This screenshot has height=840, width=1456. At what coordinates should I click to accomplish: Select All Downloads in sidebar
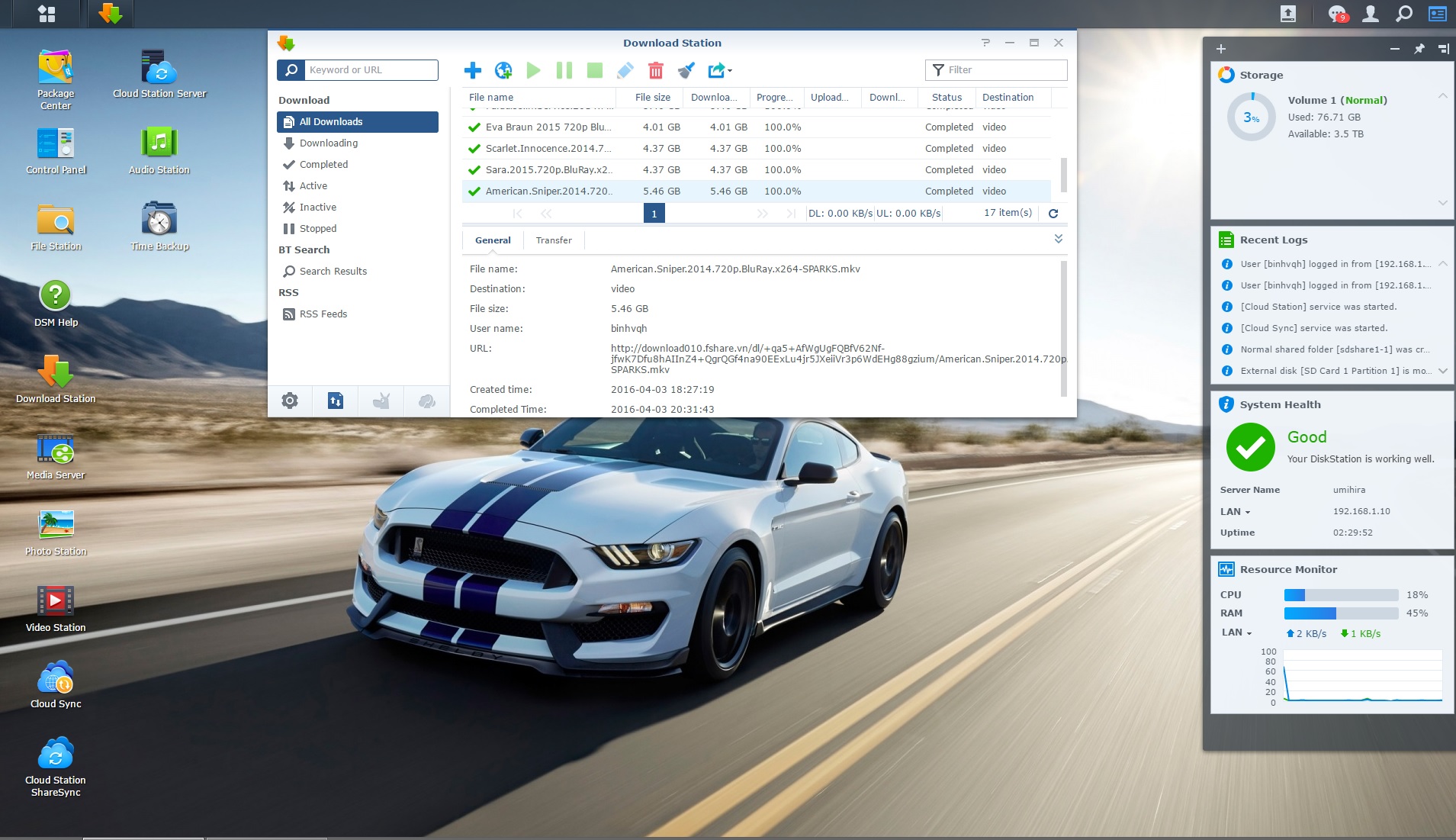click(358, 122)
